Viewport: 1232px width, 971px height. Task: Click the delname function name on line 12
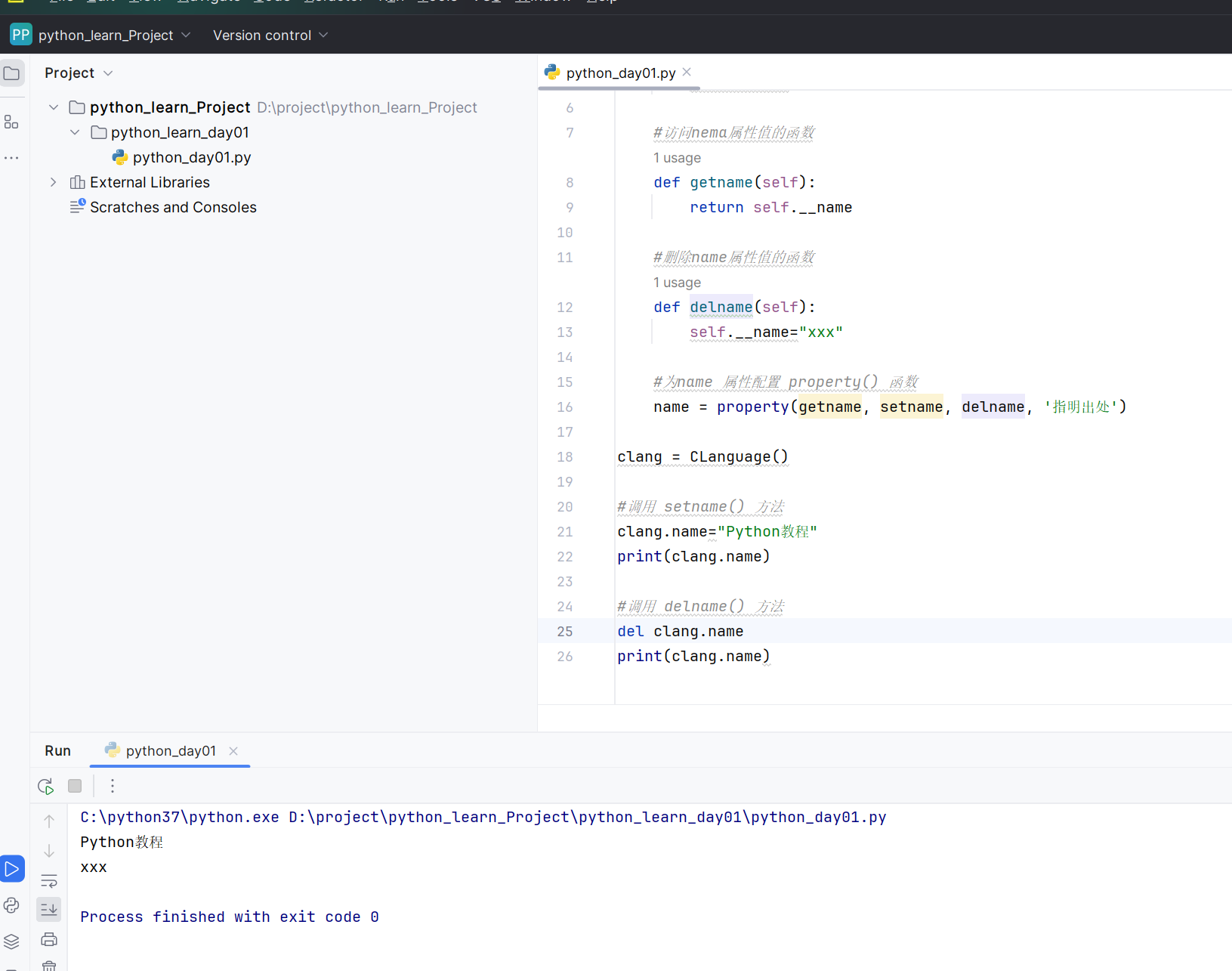(x=721, y=307)
